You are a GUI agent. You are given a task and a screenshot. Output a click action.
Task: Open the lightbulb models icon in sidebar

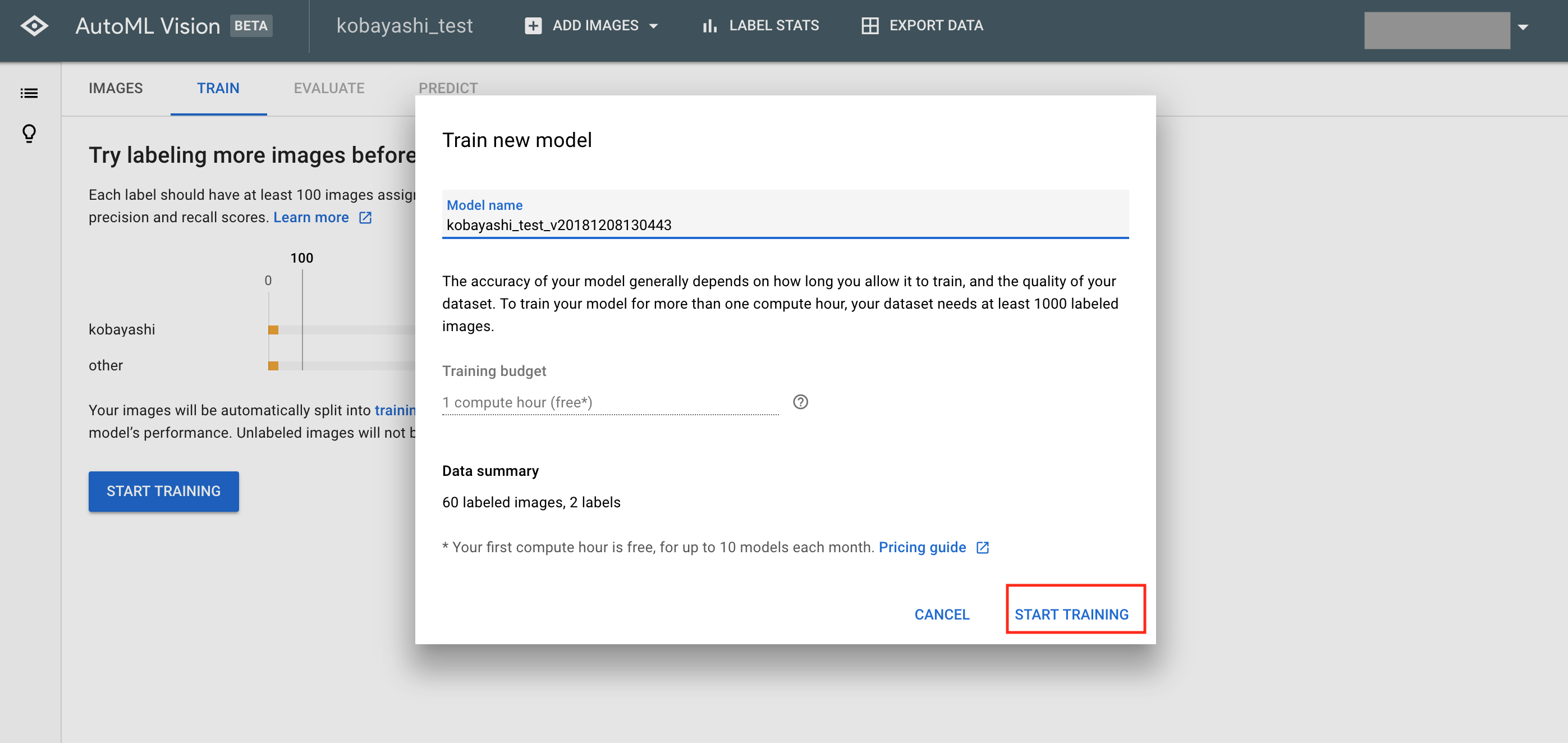29,133
